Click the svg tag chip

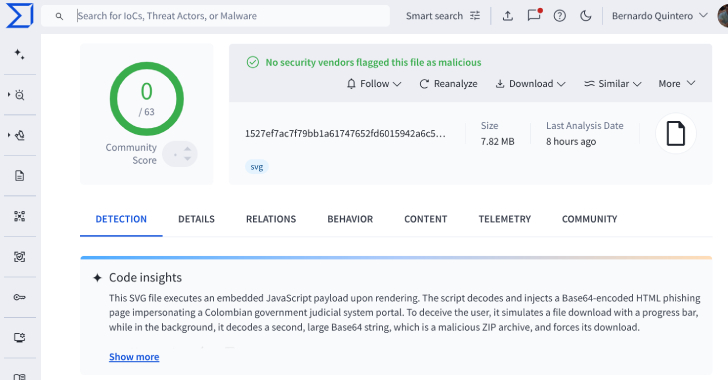(x=257, y=167)
